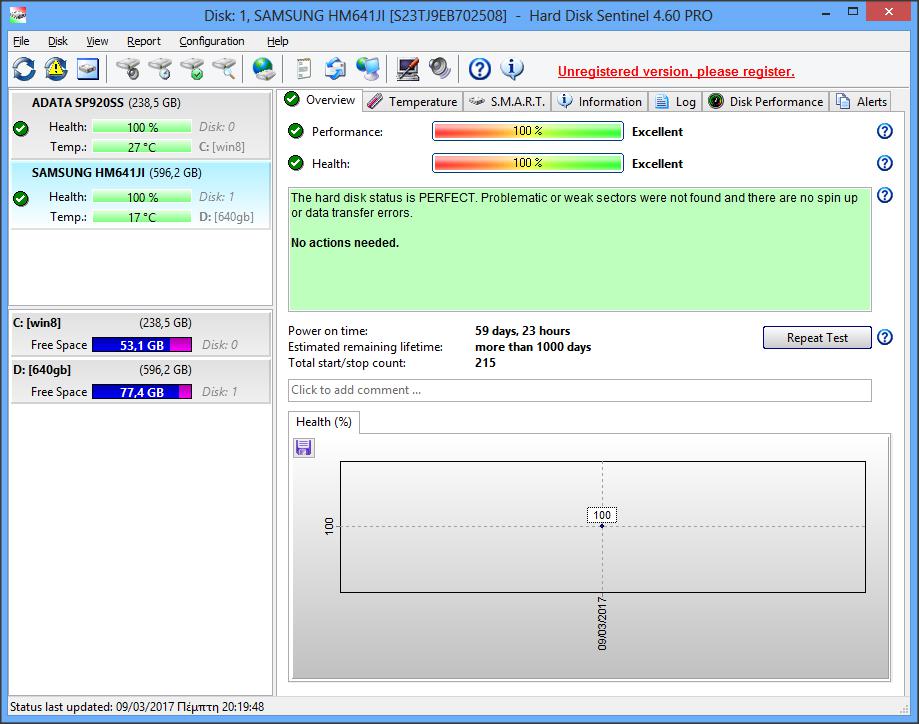Open the Configuration menu
The image size is (919, 724).
point(212,41)
